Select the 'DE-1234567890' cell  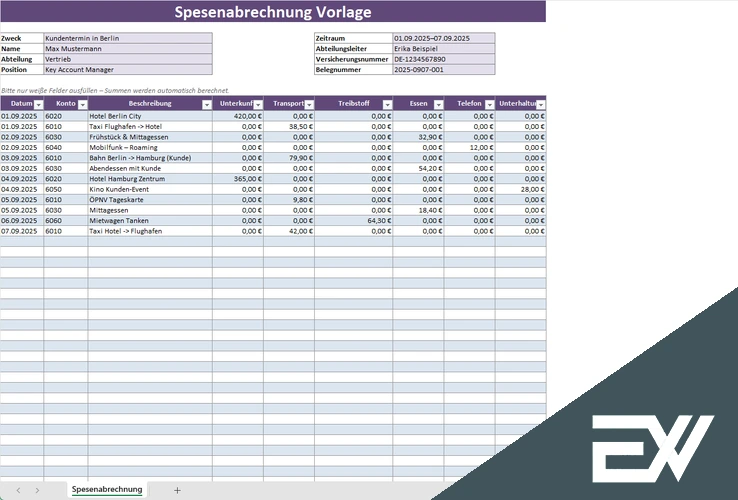click(x=444, y=59)
